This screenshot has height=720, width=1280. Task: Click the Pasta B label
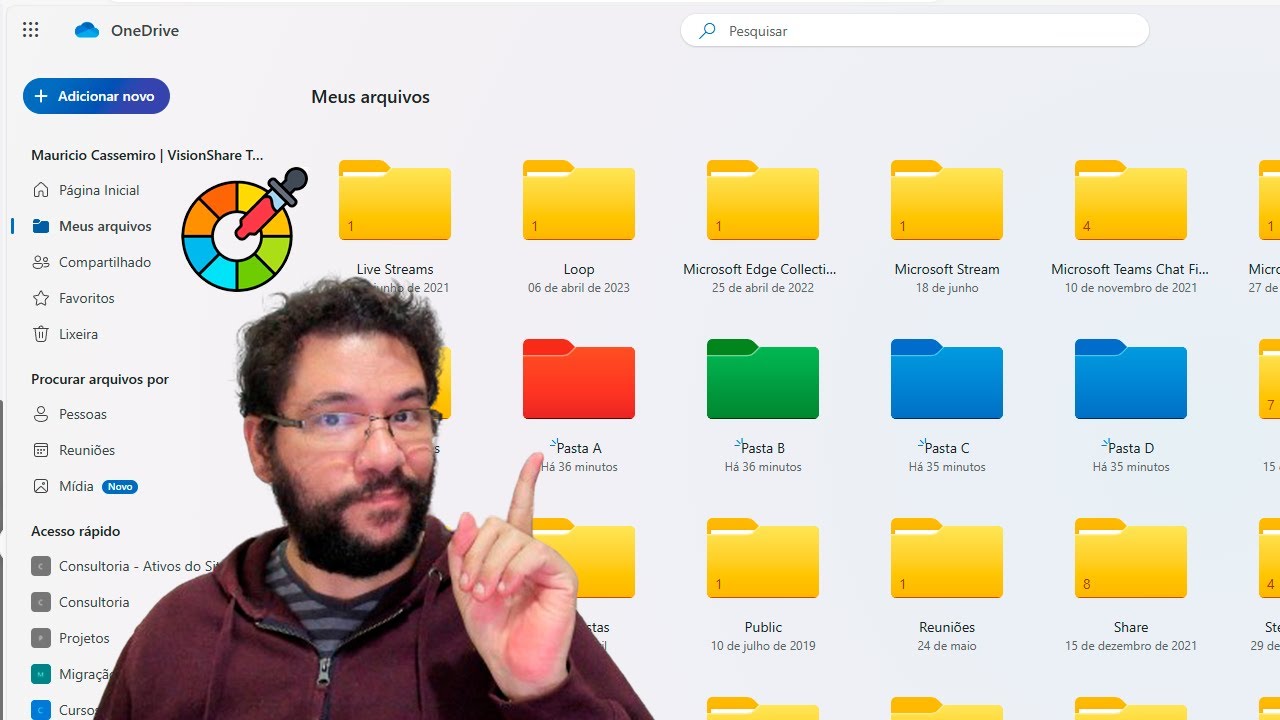point(763,448)
